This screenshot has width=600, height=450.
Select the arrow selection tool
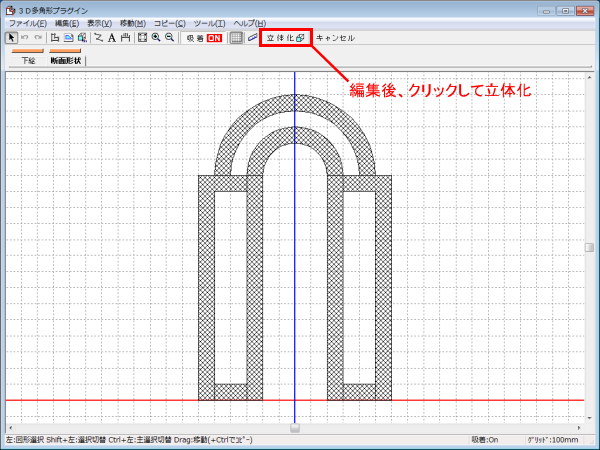click(11, 38)
